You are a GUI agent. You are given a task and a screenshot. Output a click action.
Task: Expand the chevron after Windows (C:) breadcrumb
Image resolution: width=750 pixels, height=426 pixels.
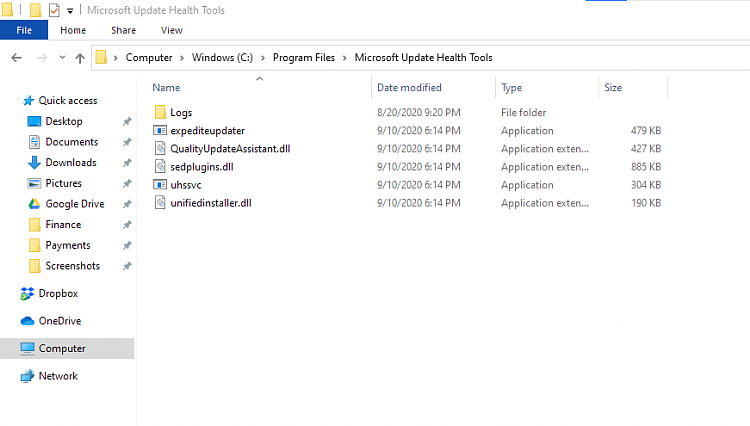click(x=263, y=58)
